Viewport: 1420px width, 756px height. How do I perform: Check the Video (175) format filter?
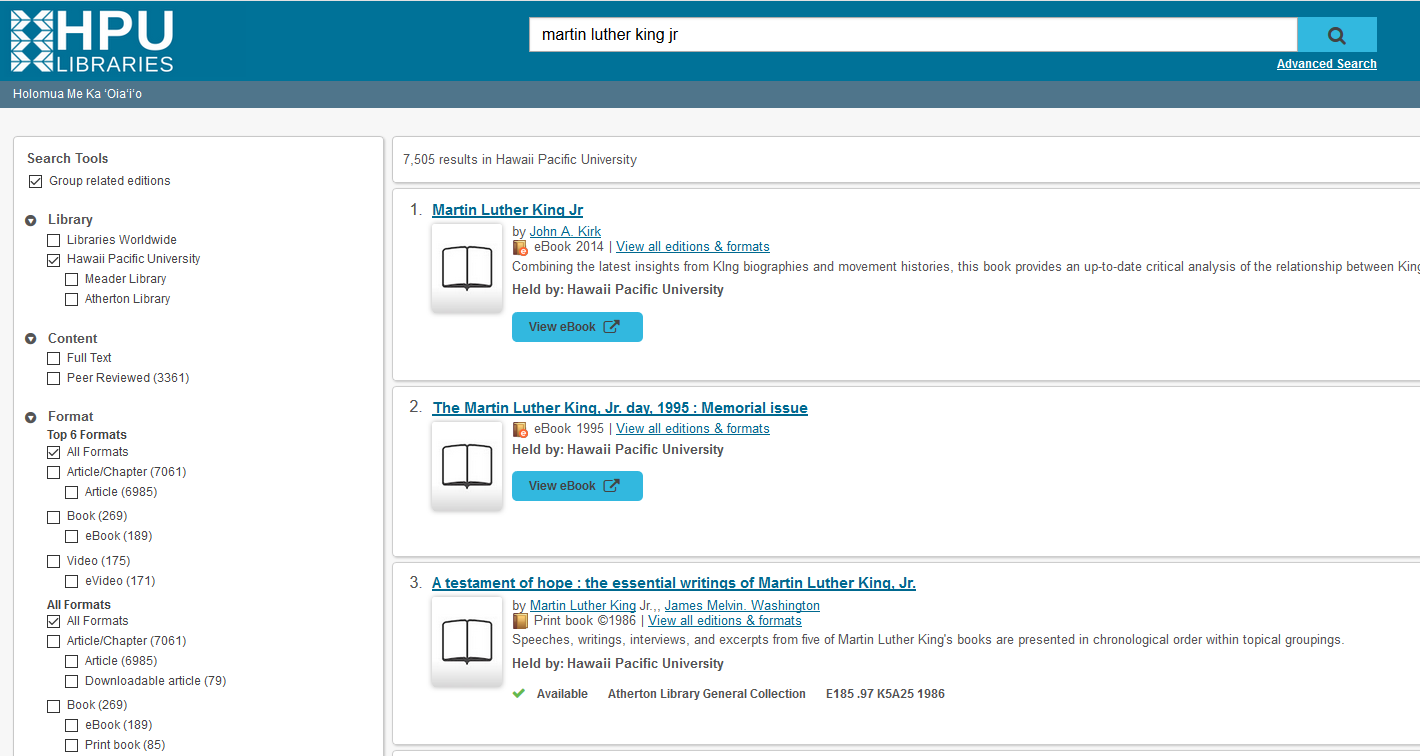click(54, 561)
